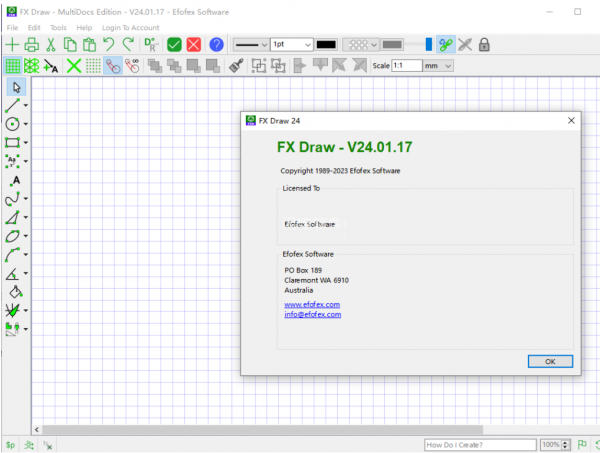The image size is (600, 453).
Task: Toggle the crossed tools button
Action: click(x=465, y=45)
